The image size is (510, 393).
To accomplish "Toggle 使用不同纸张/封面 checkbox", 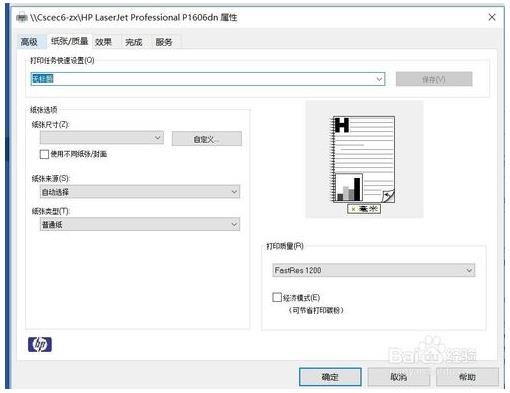I will [44, 154].
